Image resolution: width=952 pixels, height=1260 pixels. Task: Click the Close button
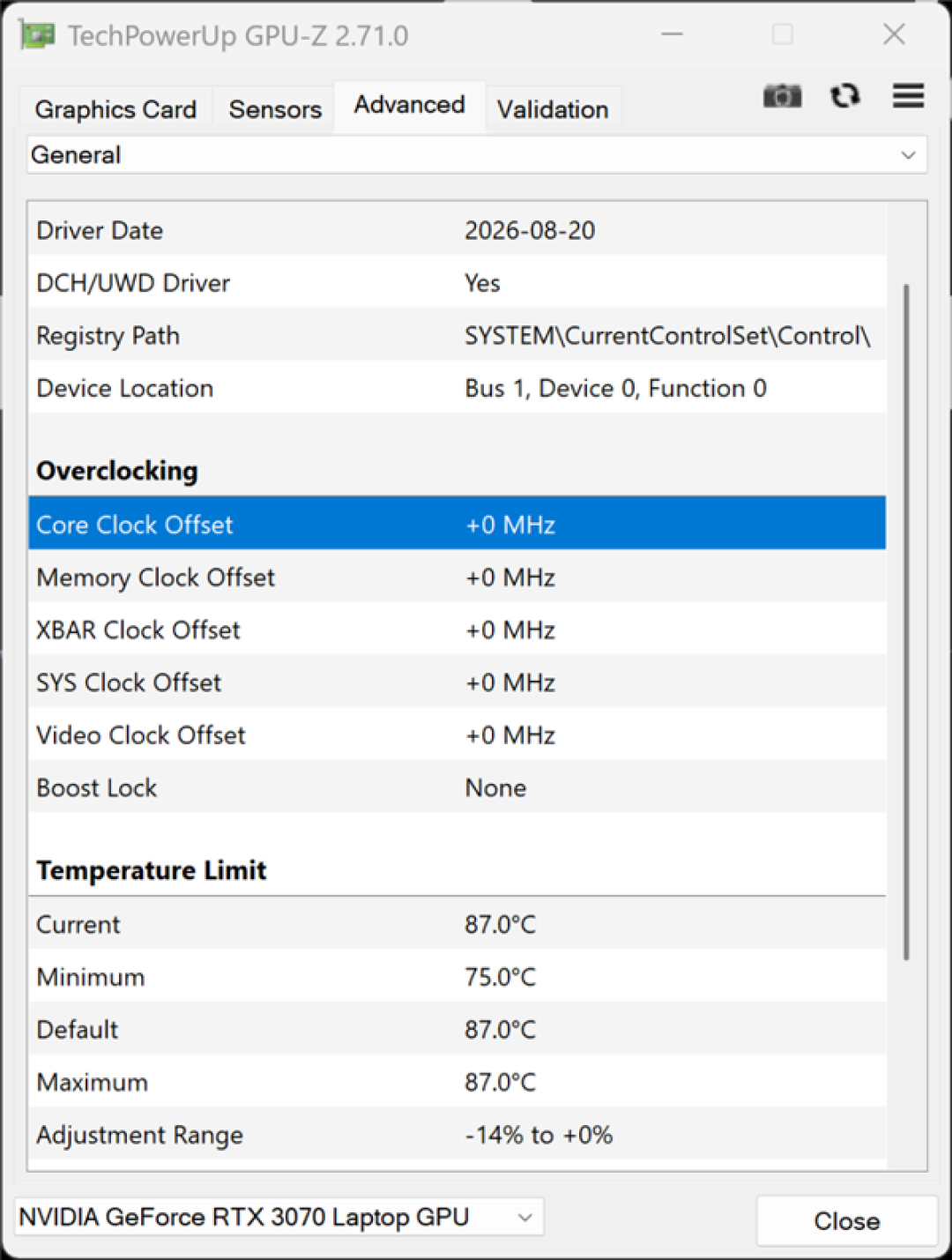tap(847, 1221)
